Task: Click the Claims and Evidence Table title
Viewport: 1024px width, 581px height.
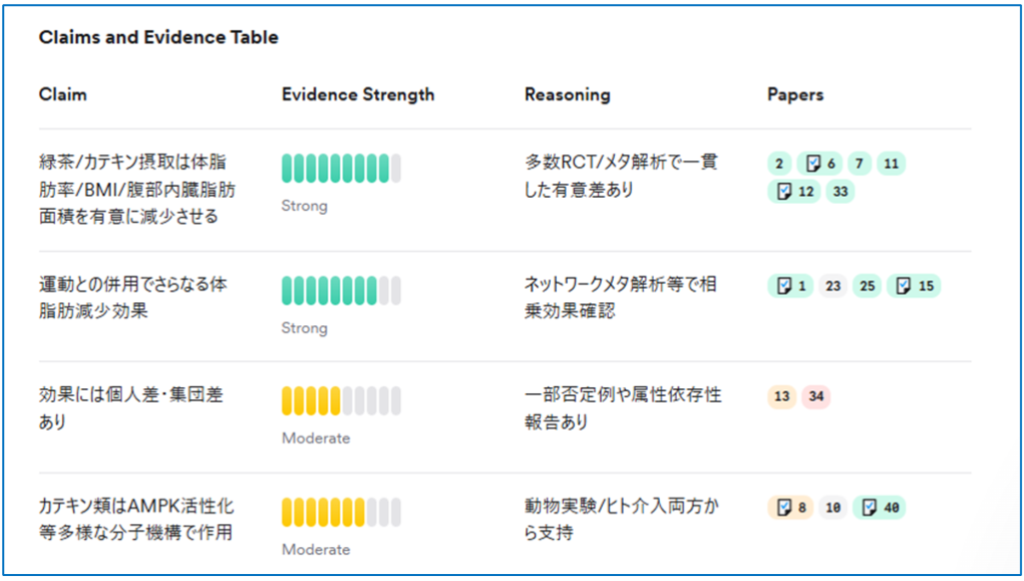Action: coord(159,37)
